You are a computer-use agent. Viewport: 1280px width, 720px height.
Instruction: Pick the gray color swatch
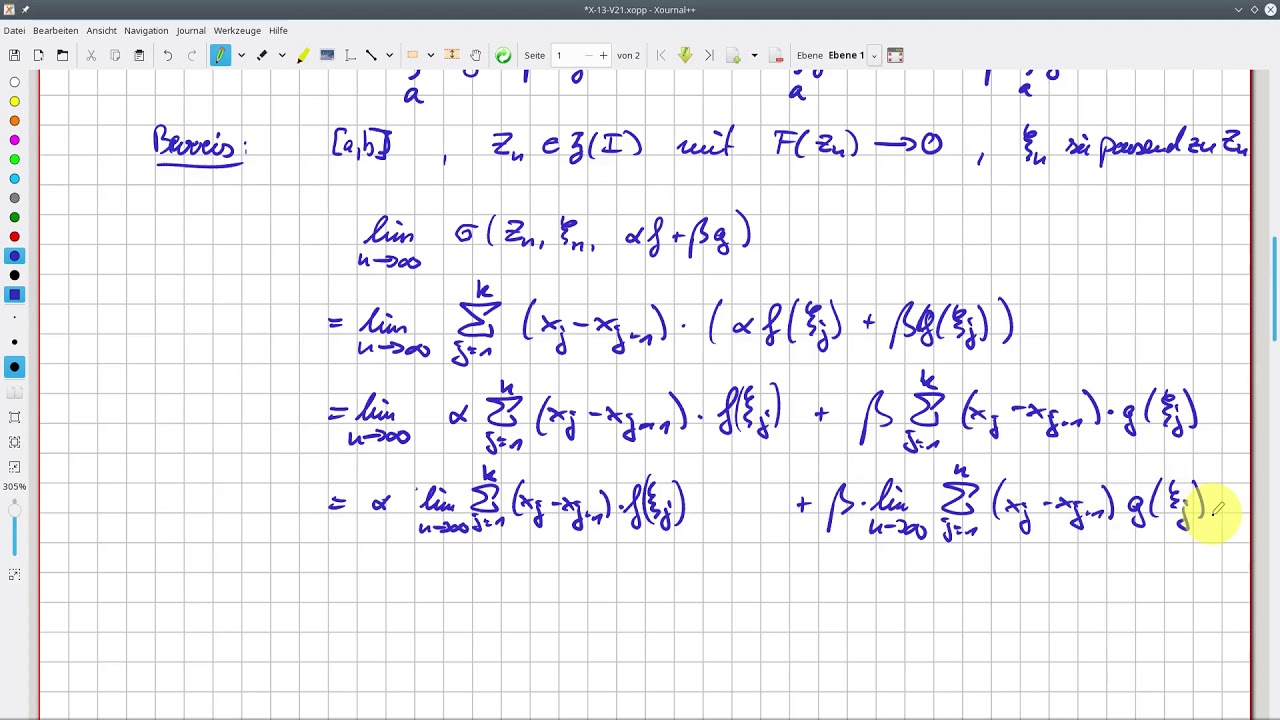(x=14, y=198)
